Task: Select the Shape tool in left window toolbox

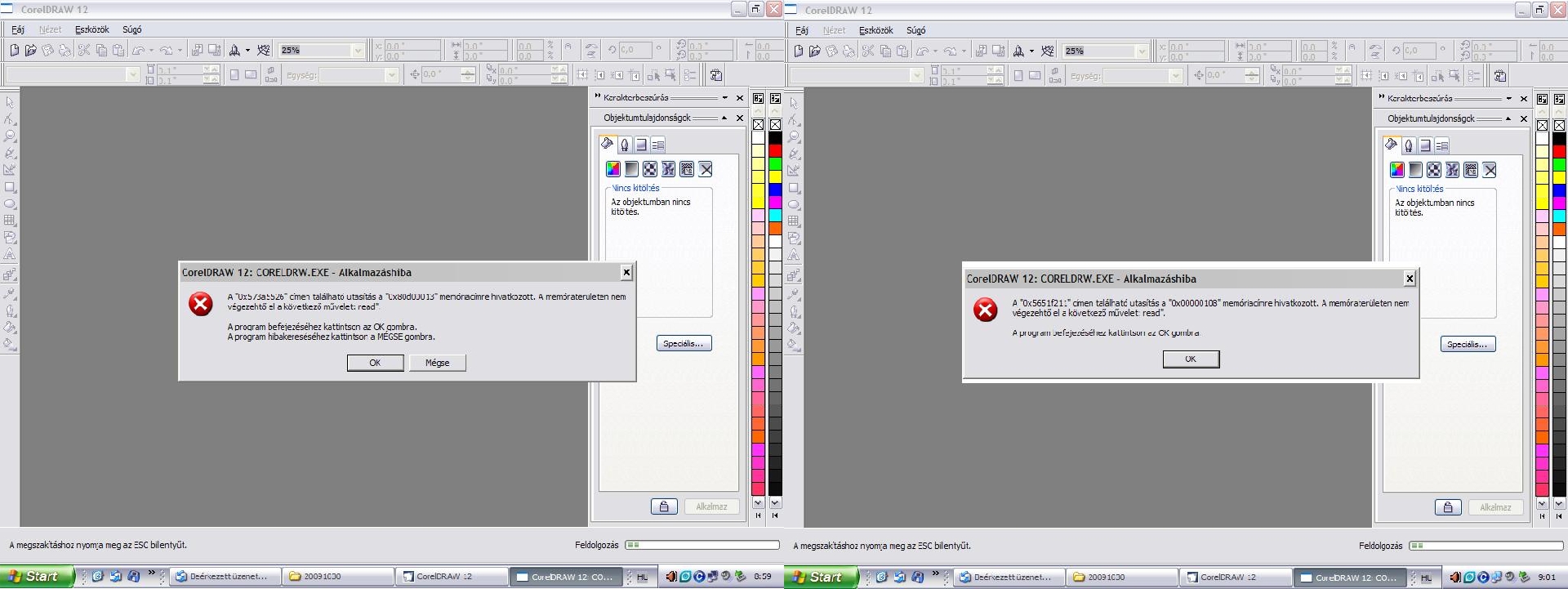Action: 10,120
